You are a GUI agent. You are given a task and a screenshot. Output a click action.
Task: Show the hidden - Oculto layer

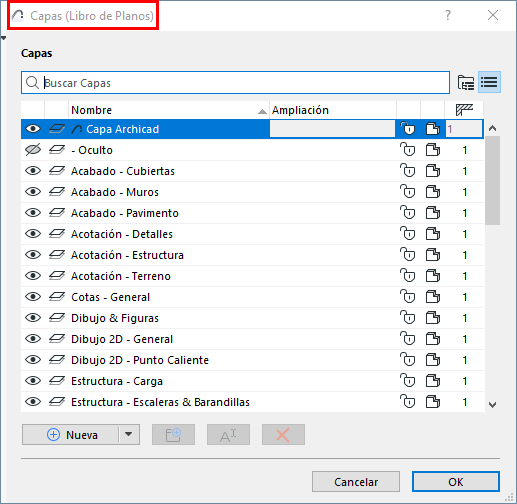(33, 150)
